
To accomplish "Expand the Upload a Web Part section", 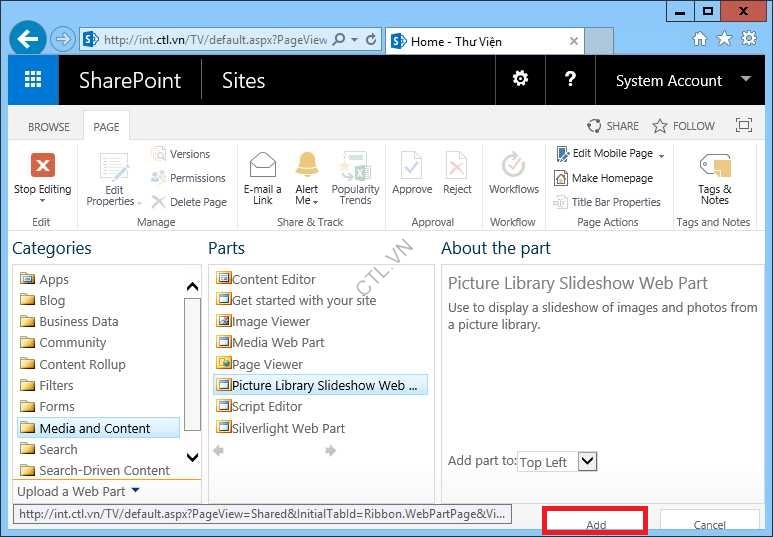I will (79, 491).
